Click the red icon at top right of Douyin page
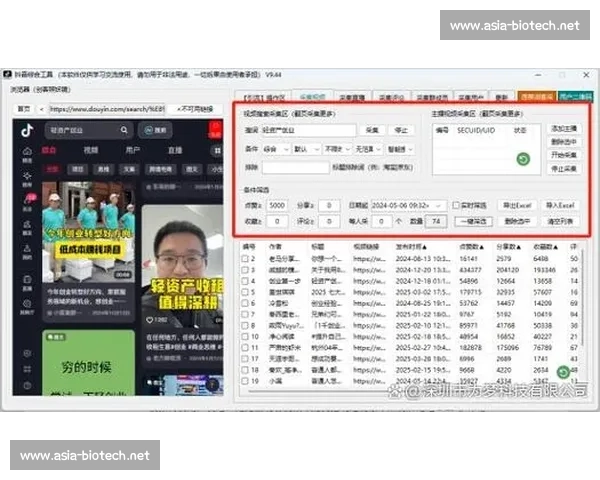 (x=217, y=130)
